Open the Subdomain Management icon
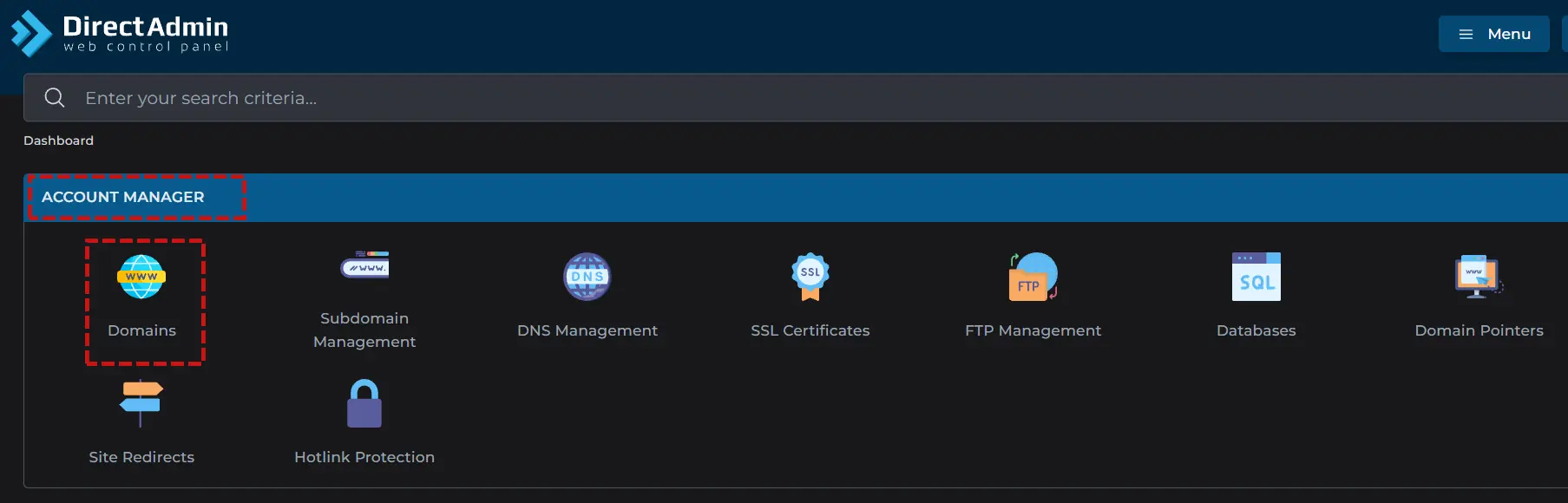The width and height of the screenshot is (1568, 503). [364, 265]
